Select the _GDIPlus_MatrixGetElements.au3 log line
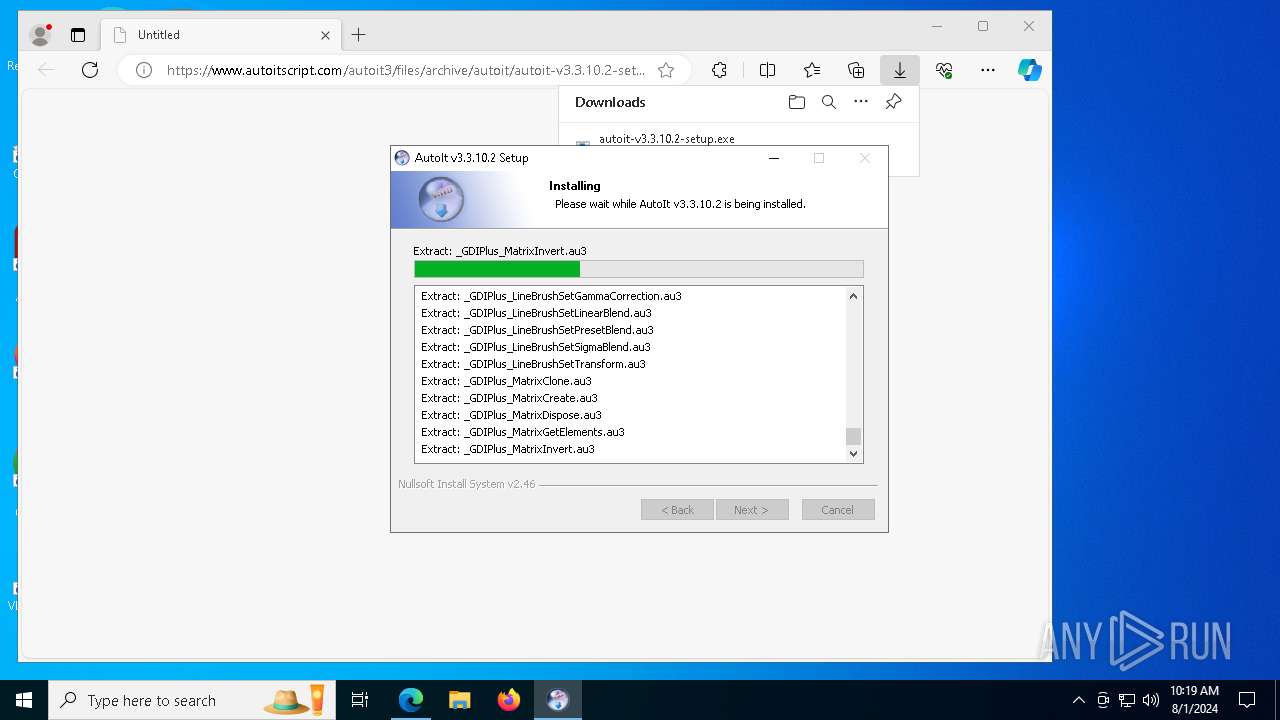 click(x=523, y=432)
